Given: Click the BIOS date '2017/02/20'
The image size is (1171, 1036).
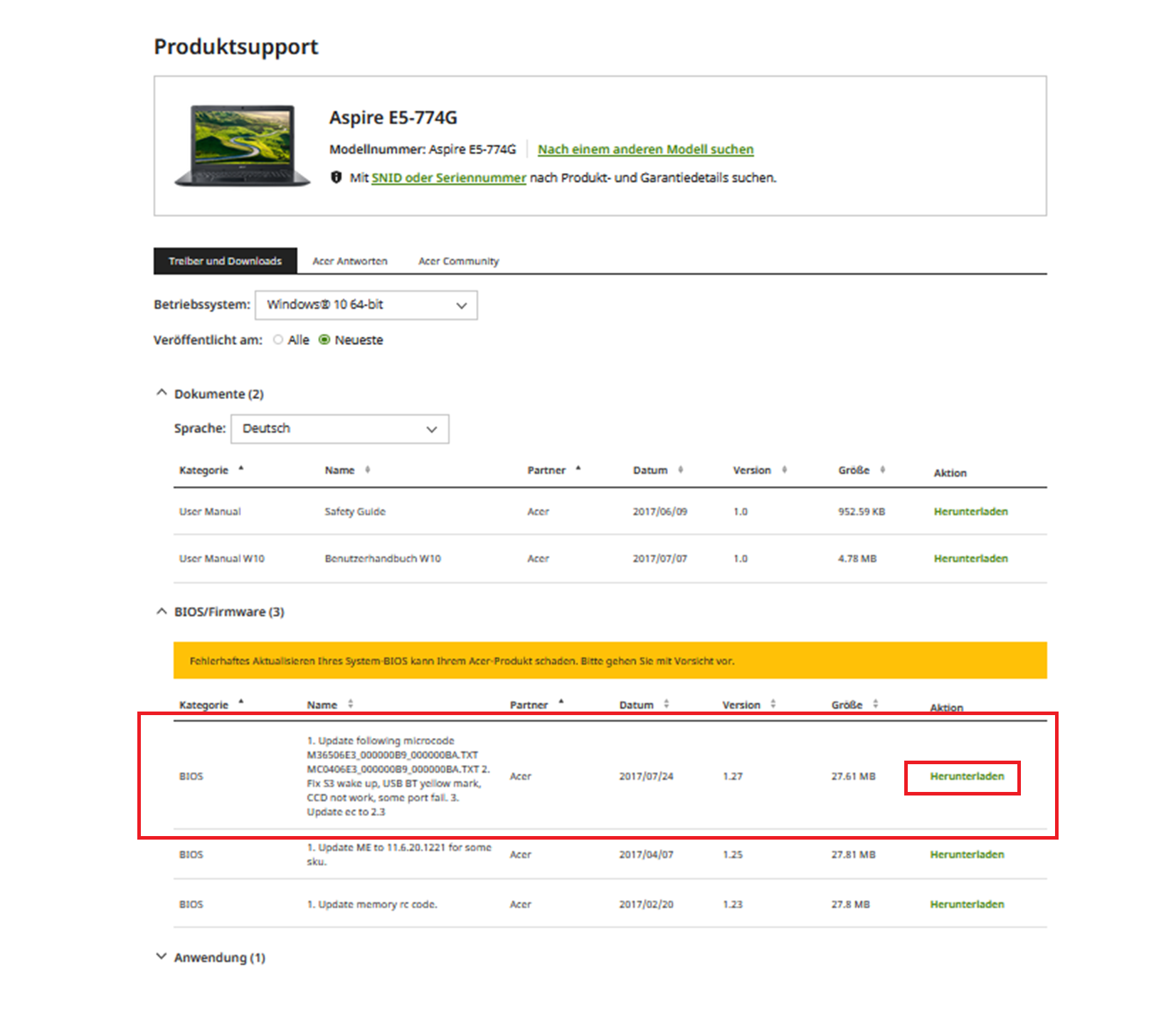Looking at the screenshot, I should click(x=646, y=904).
